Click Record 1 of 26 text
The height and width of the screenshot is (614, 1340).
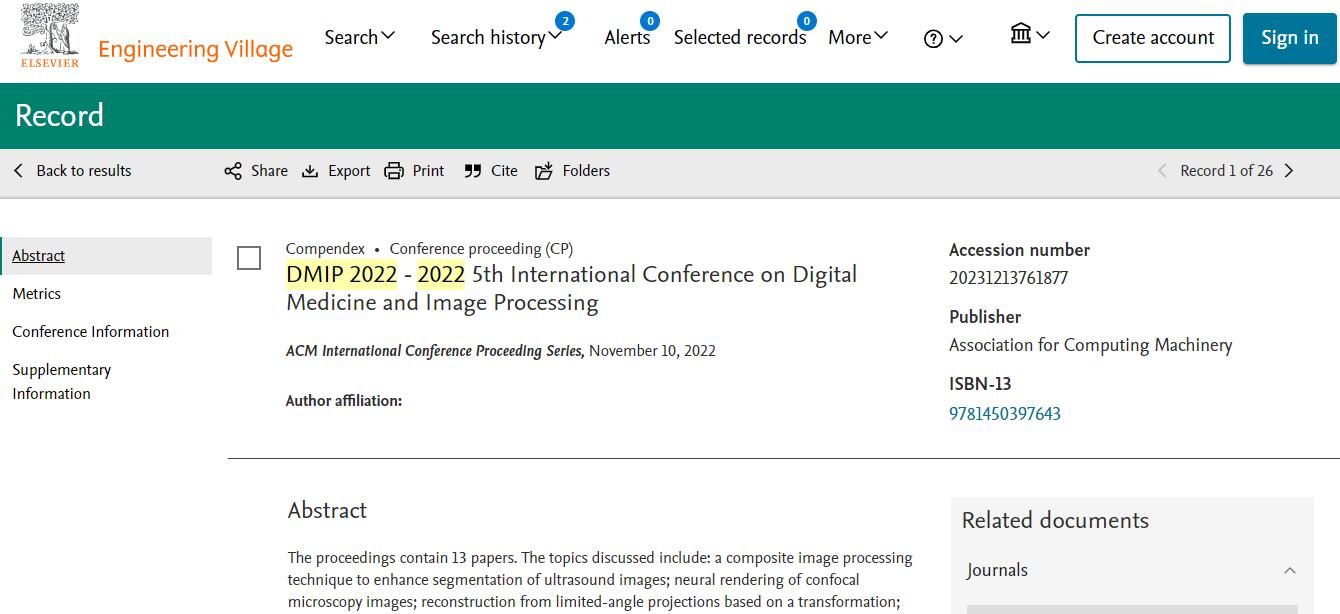point(1226,171)
